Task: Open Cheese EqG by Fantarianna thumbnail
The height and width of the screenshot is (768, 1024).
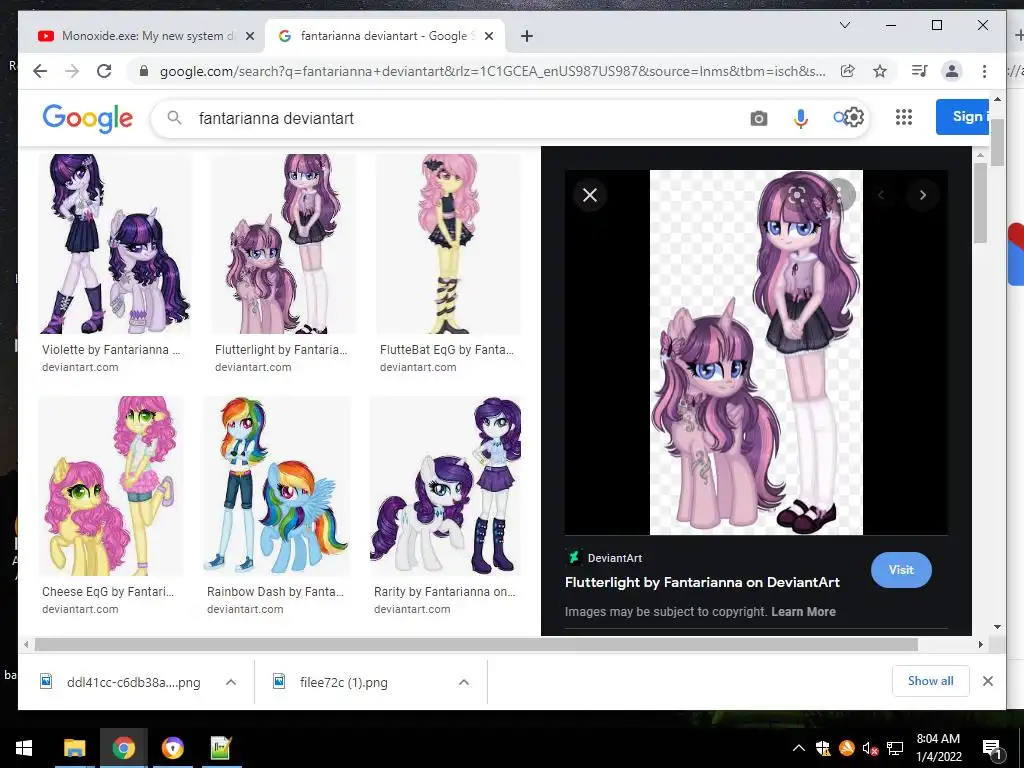Action: [110, 486]
